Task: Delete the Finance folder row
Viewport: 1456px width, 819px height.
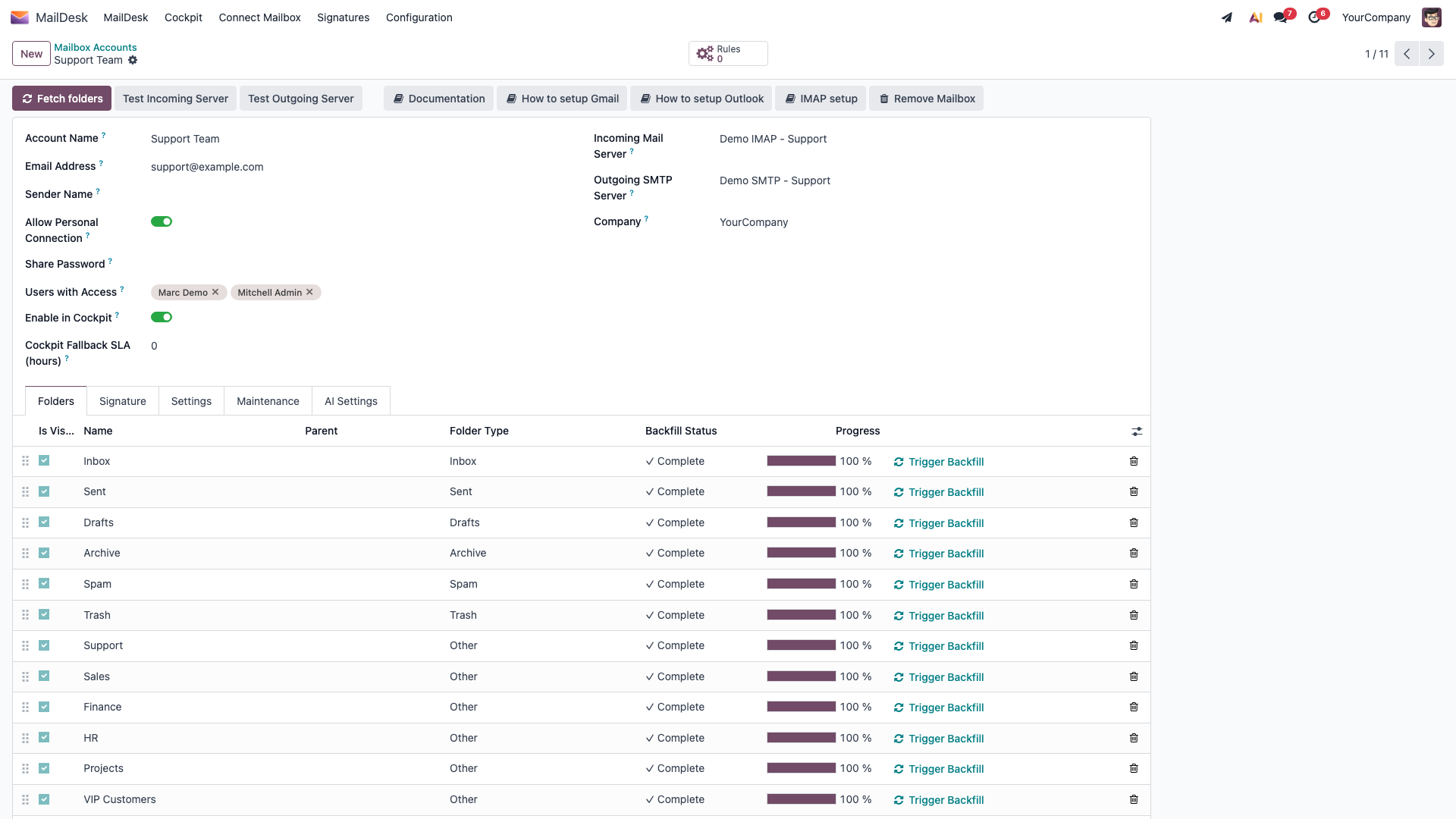Action: [1134, 707]
